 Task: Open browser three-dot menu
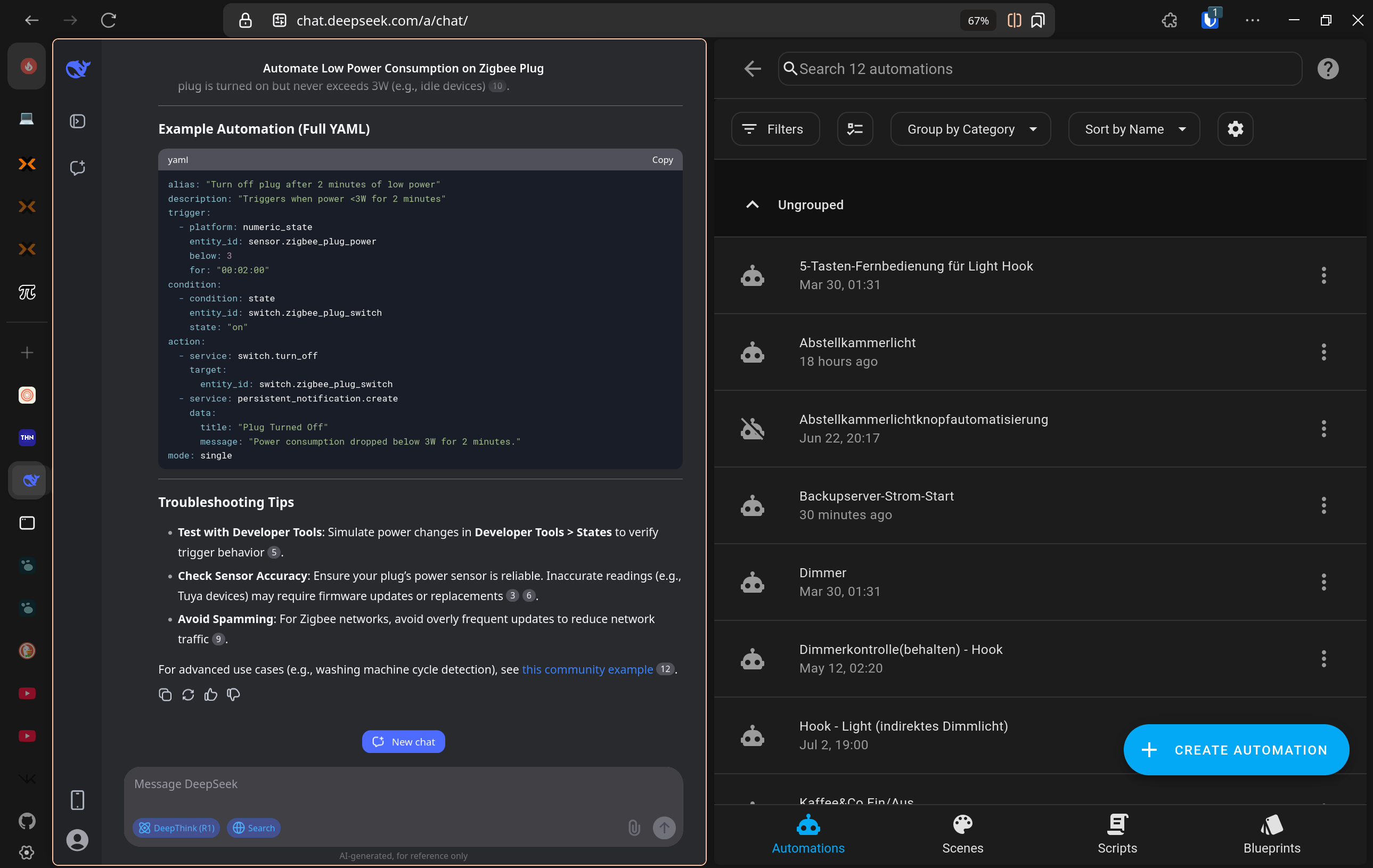[x=1252, y=21]
